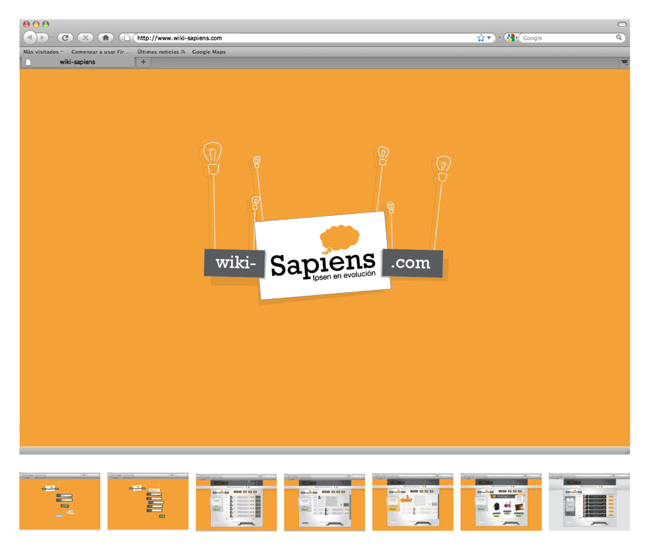Screen dimensions: 650x552
Task: Open the bookmark star dropdown arrow
Action: coord(489,38)
